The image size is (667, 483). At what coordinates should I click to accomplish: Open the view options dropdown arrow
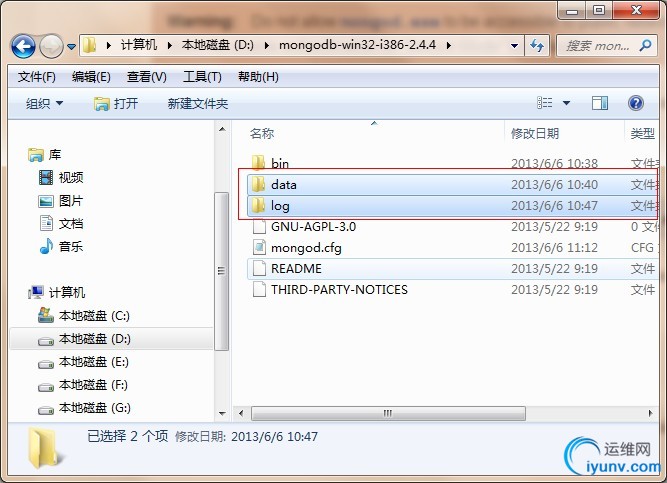pos(567,103)
